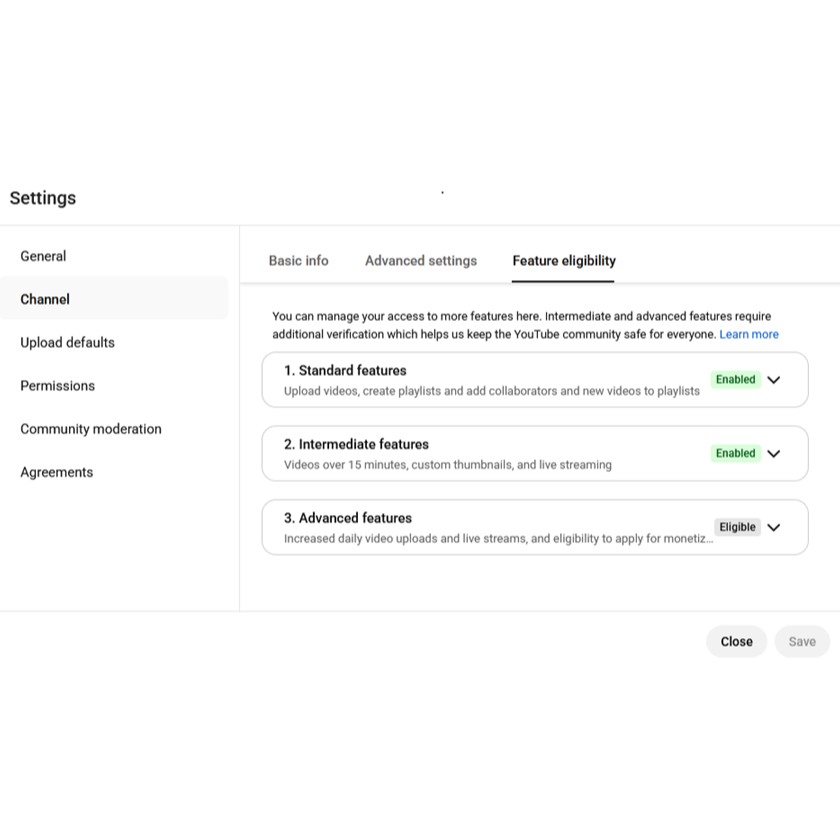Screen dimensions: 840x840
Task: Click the Learn more link
Action: pos(749,335)
